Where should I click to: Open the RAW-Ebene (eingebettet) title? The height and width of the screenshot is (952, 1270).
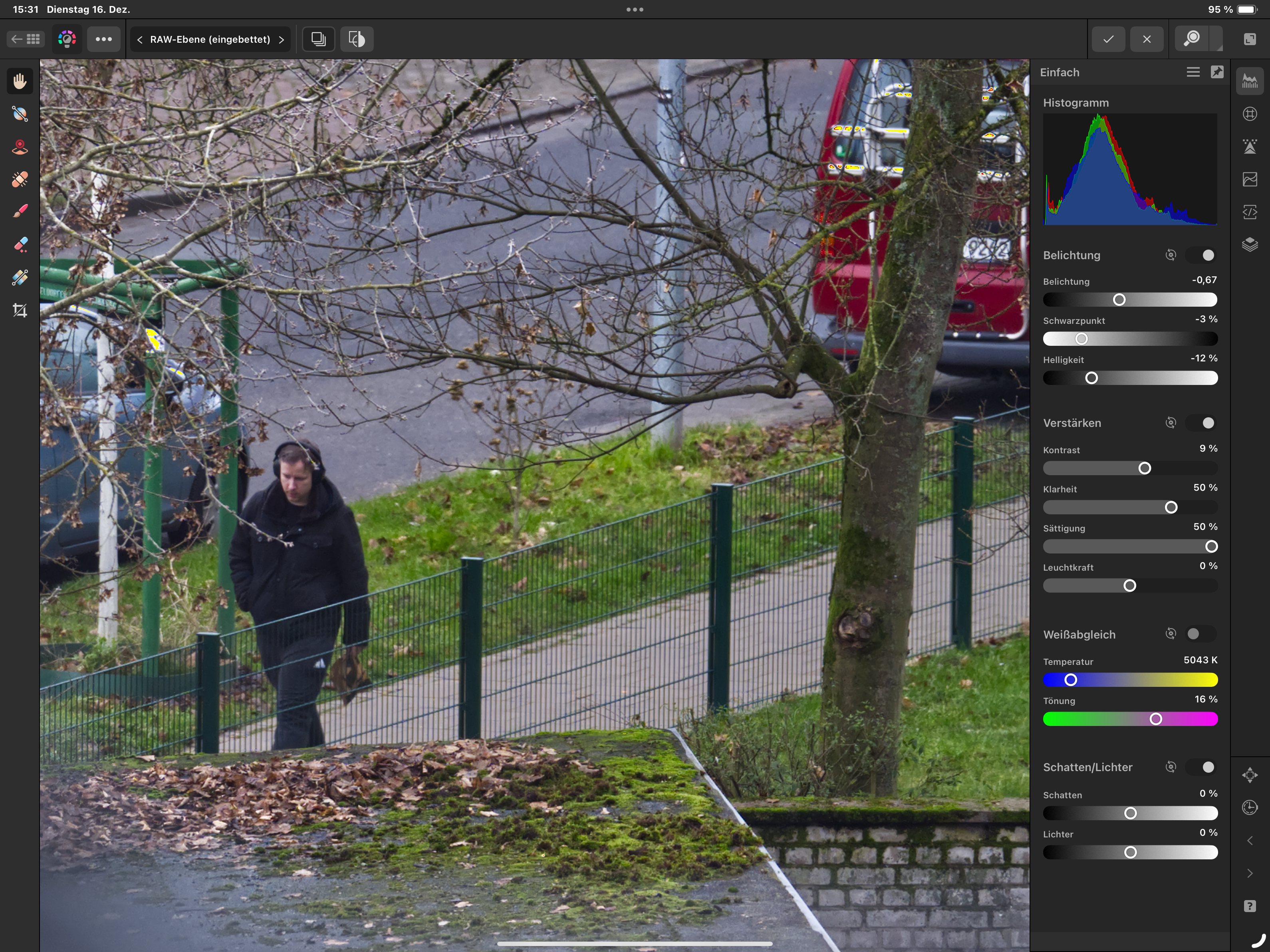[x=210, y=40]
